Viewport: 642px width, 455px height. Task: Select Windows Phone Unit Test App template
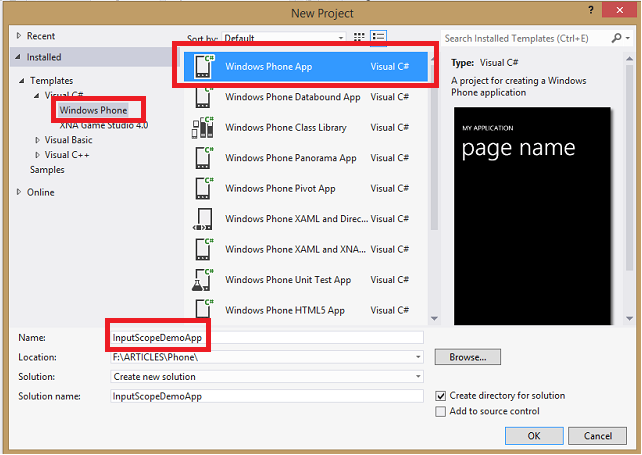[x=305, y=280]
